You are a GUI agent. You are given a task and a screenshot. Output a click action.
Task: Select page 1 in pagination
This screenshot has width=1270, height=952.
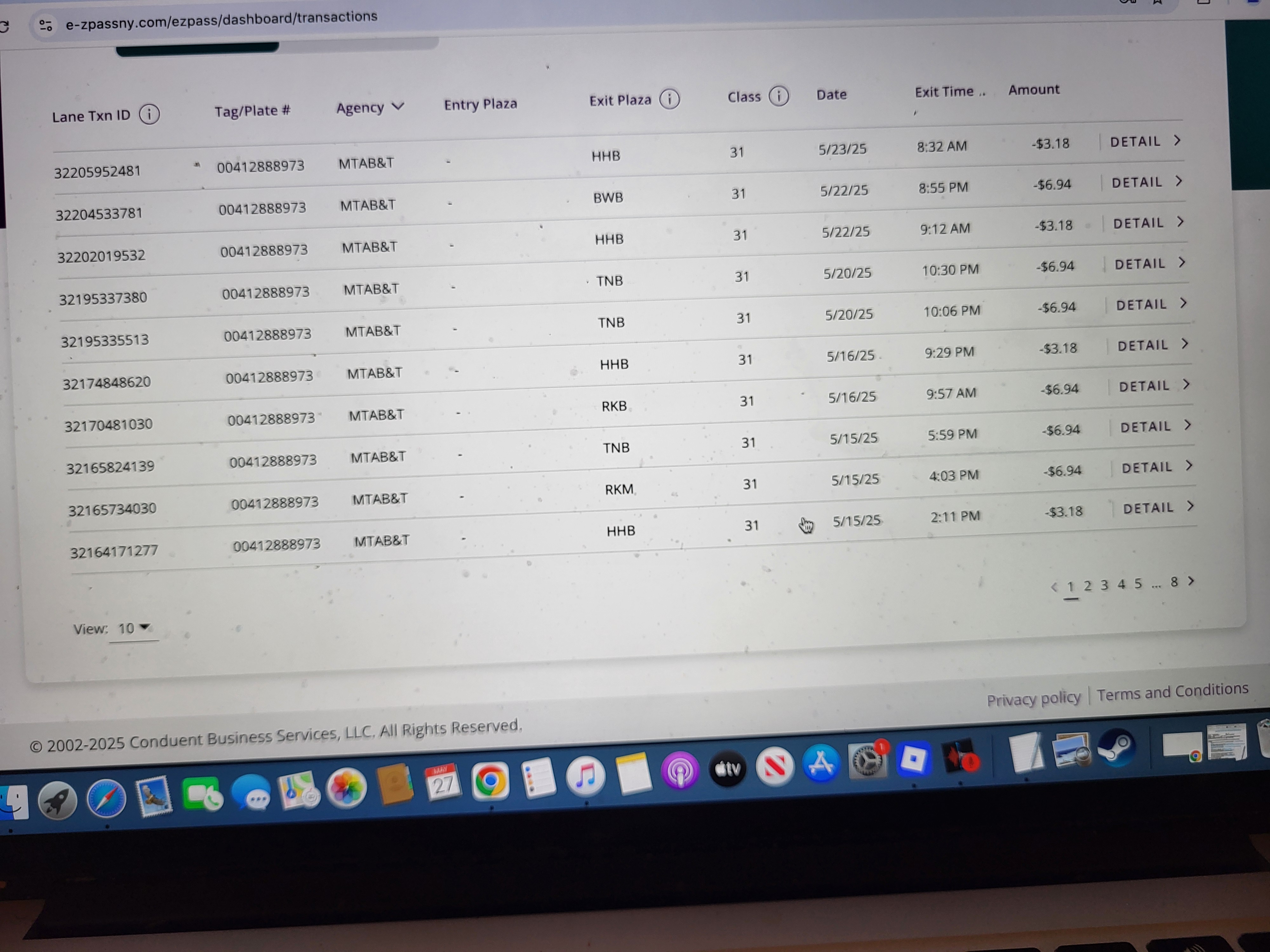point(1070,586)
